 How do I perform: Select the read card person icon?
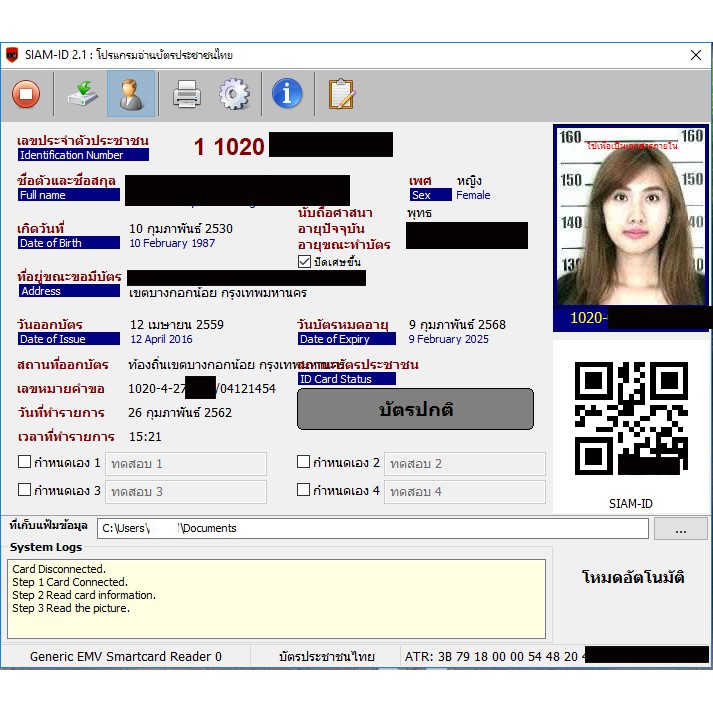131,94
